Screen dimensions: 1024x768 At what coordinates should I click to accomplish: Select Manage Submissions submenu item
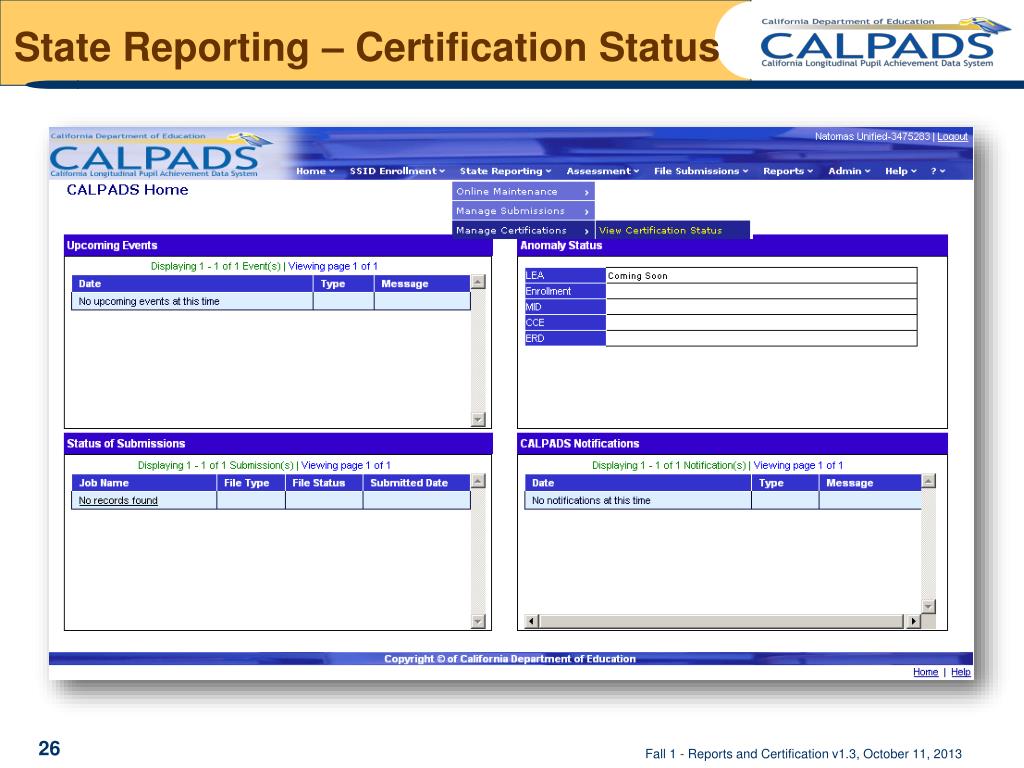tap(523, 211)
